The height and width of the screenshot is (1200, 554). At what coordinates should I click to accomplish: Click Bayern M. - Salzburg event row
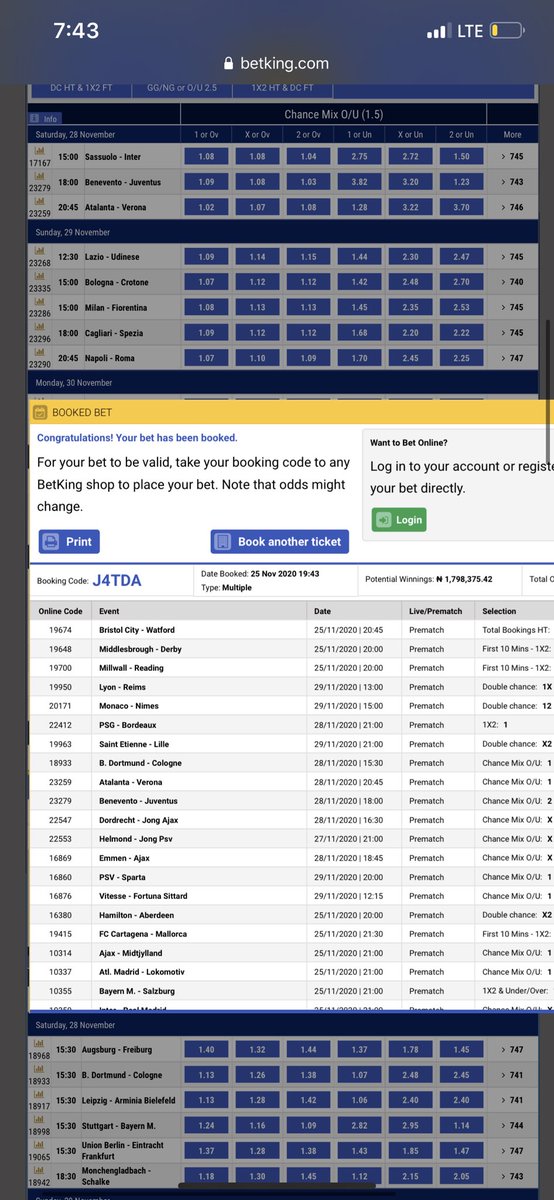pyautogui.click(x=292, y=991)
